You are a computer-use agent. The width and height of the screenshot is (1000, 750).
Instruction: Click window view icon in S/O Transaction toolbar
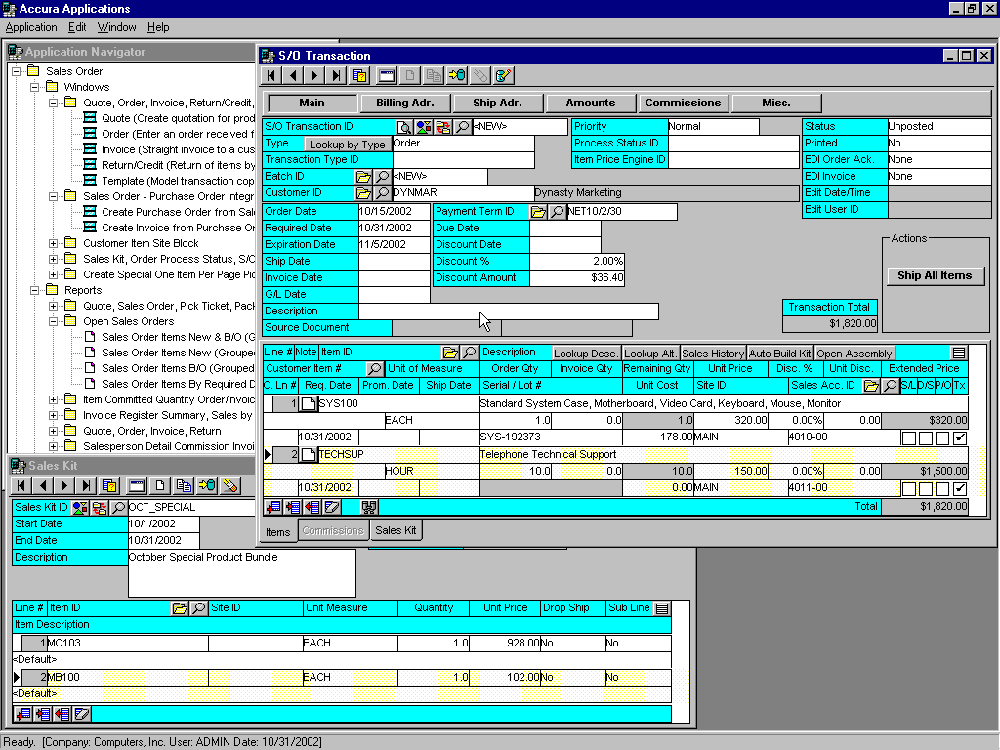point(386,75)
